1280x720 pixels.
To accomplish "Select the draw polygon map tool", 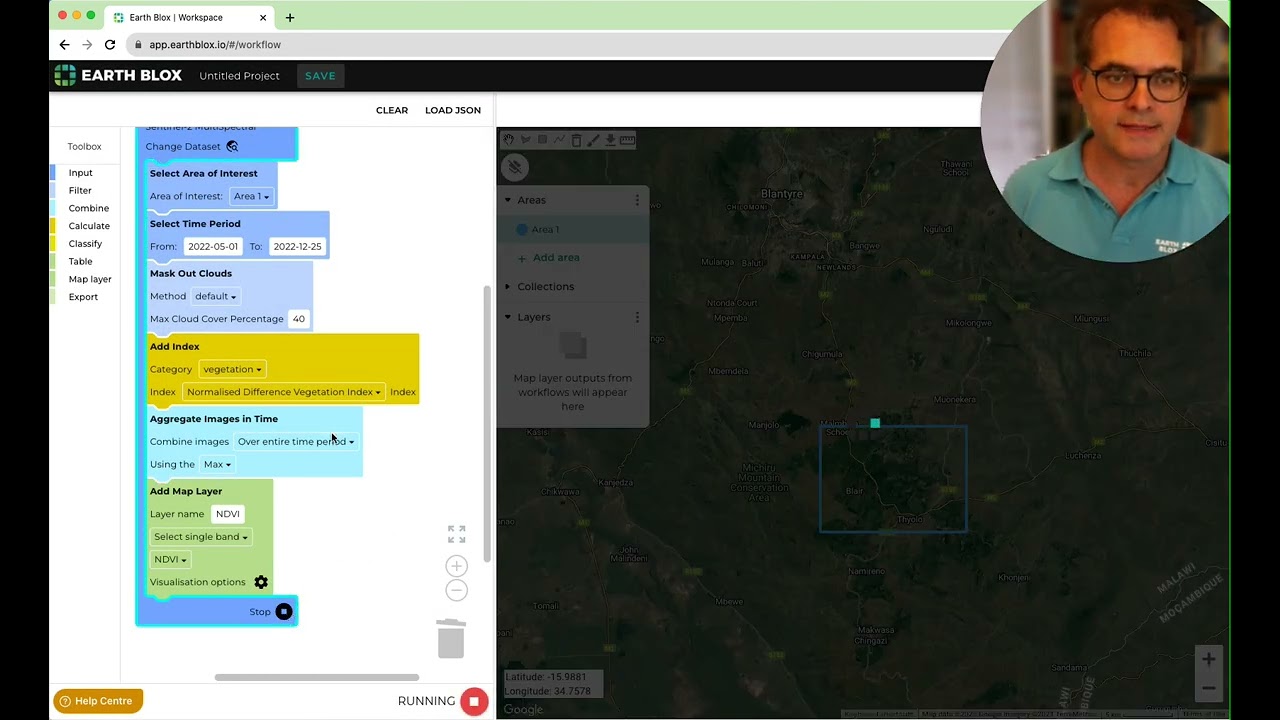I will [526, 139].
